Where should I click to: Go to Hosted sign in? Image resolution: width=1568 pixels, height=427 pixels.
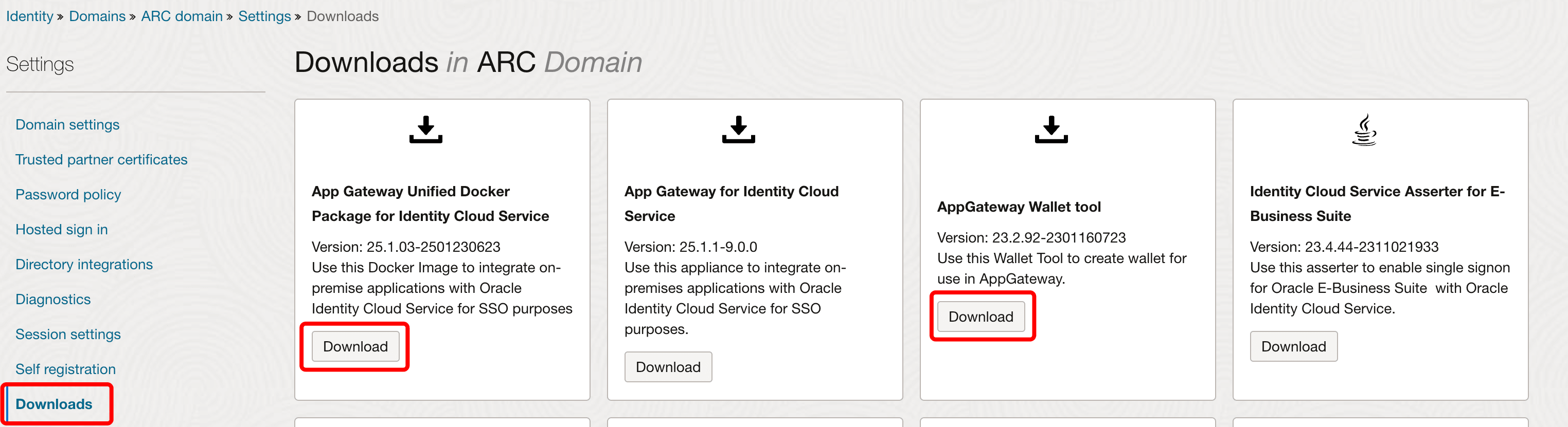point(62,229)
